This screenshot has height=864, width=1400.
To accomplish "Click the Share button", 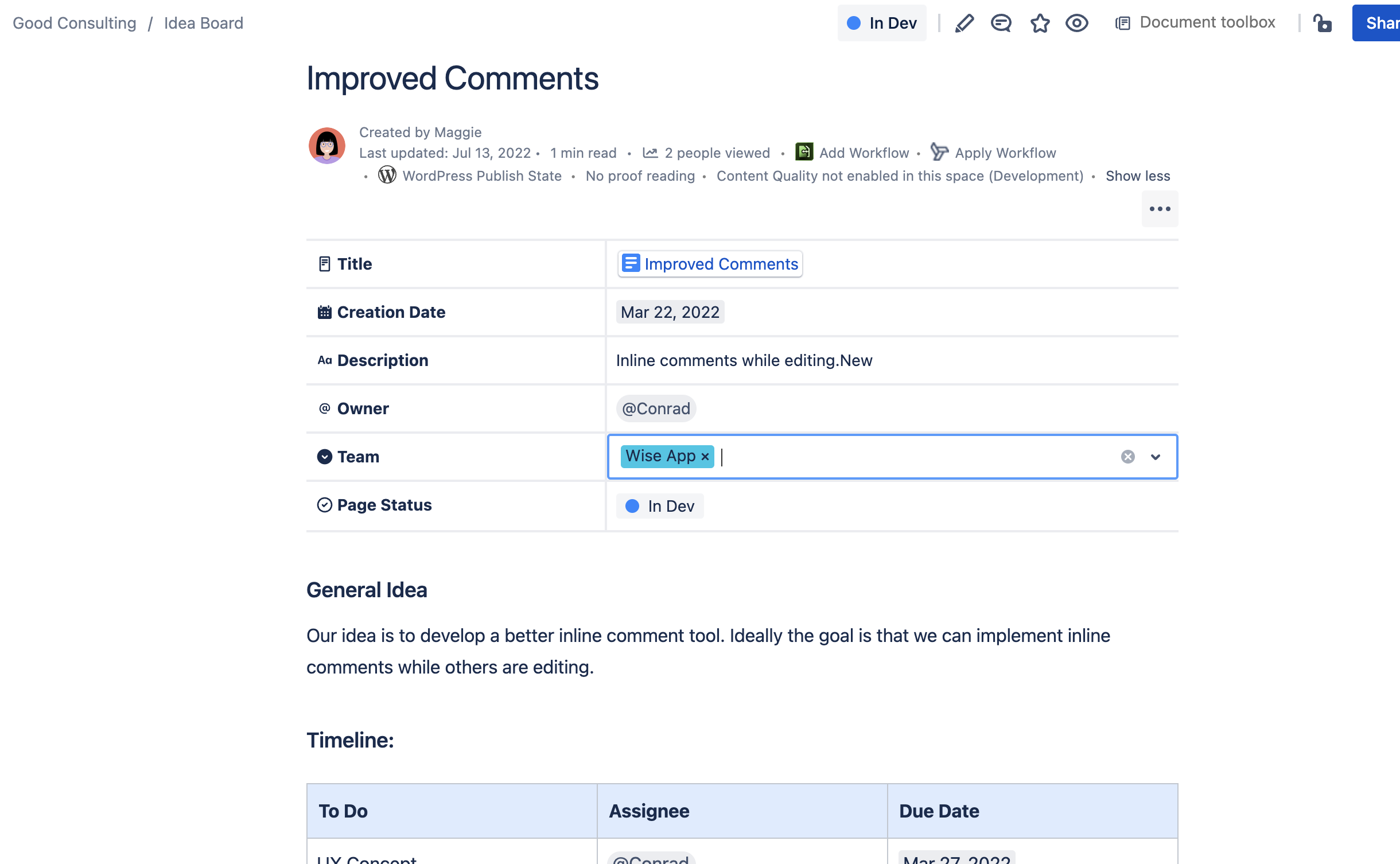I will click(1383, 23).
